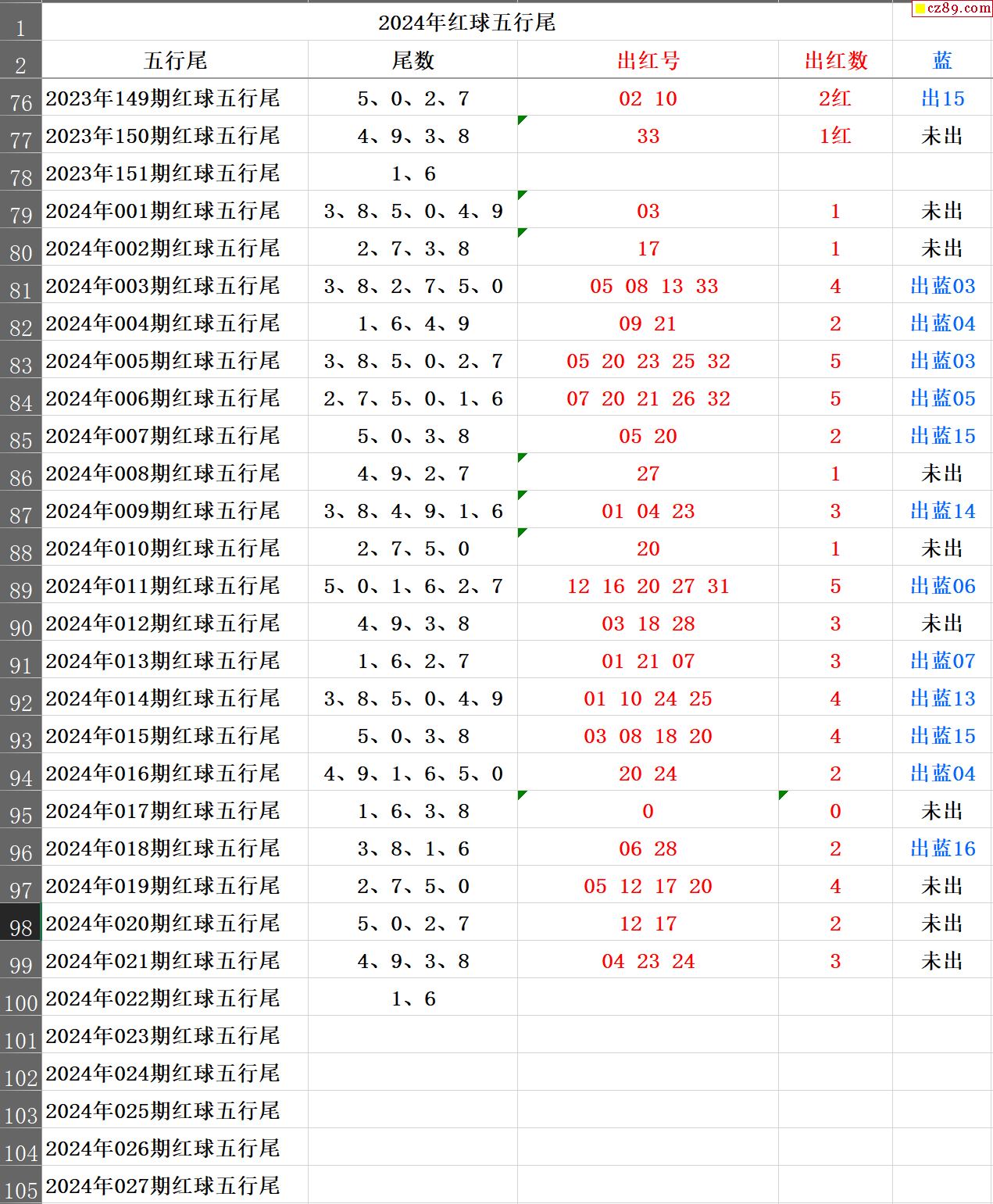This screenshot has height=1204, width=993.
Task: Click green comment marker on 2024年001期 red number cell
Action: tap(522, 195)
